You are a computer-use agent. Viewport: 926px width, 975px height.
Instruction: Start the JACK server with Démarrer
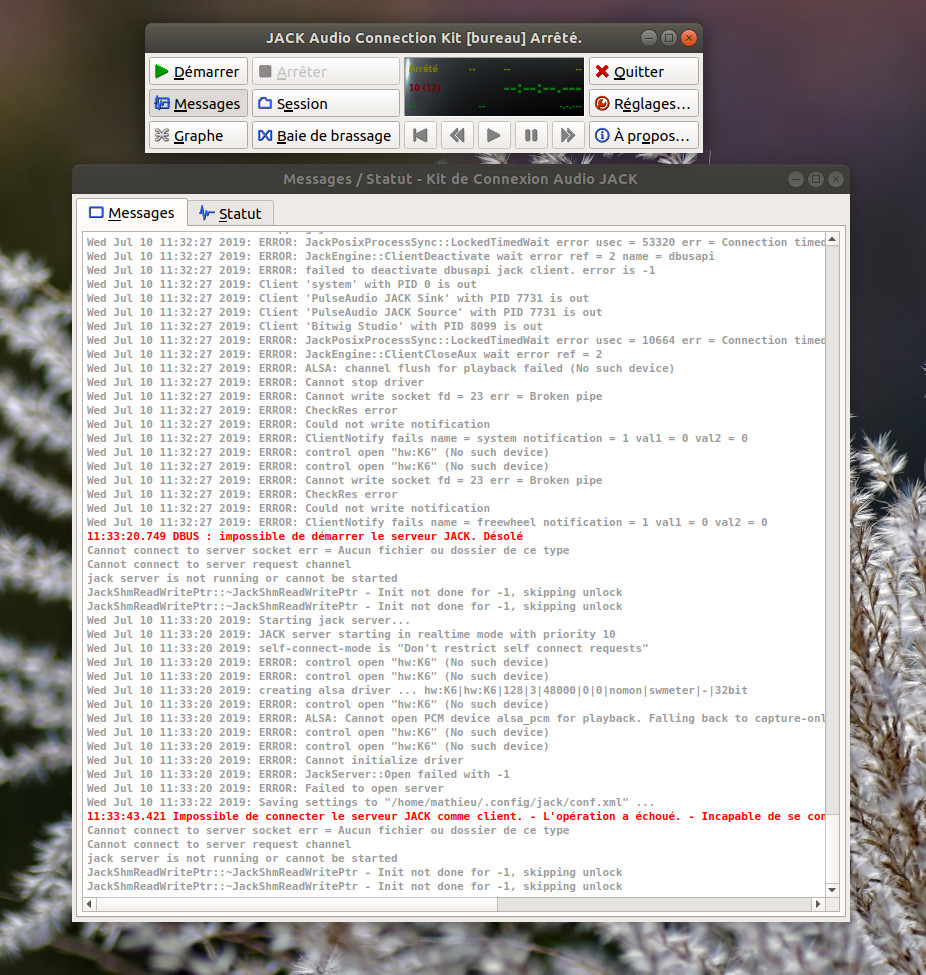pyautogui.click(x=198, y=72)
